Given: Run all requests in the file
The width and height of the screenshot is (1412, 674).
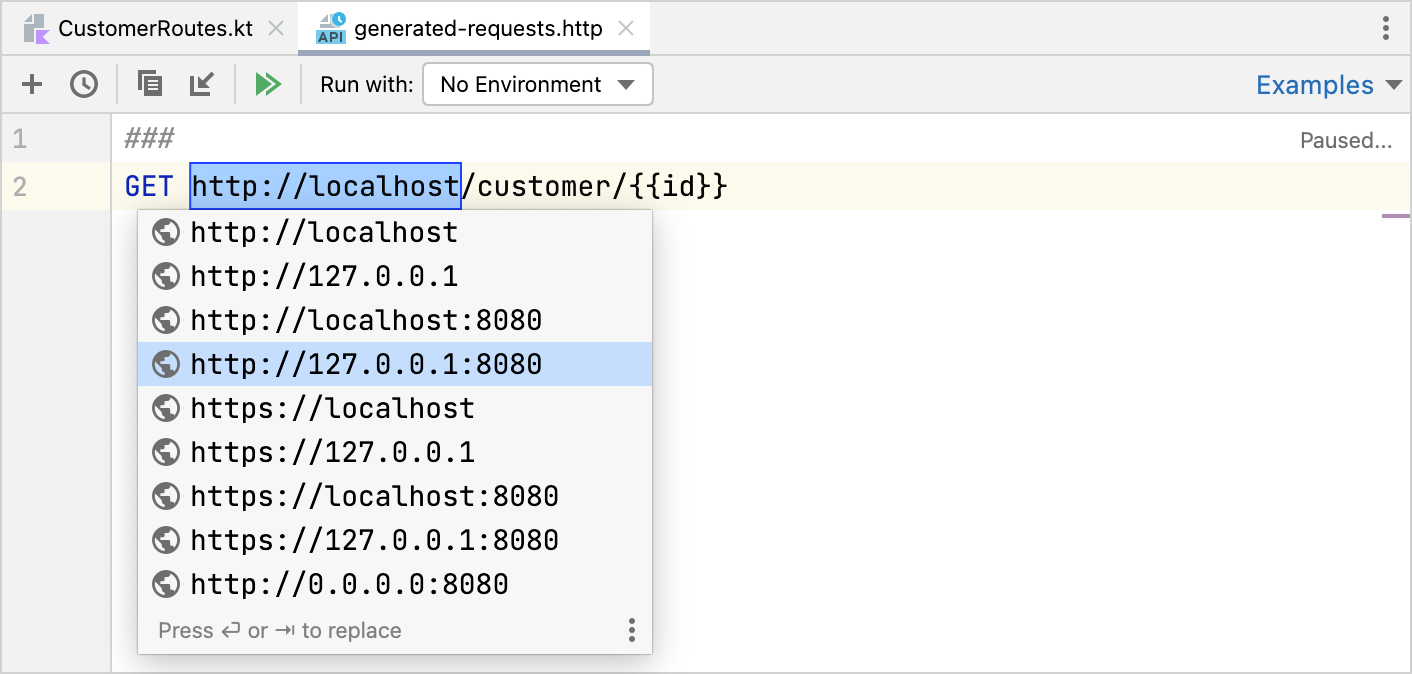Looking at the screenshot, I should click(x=267, y=84).
